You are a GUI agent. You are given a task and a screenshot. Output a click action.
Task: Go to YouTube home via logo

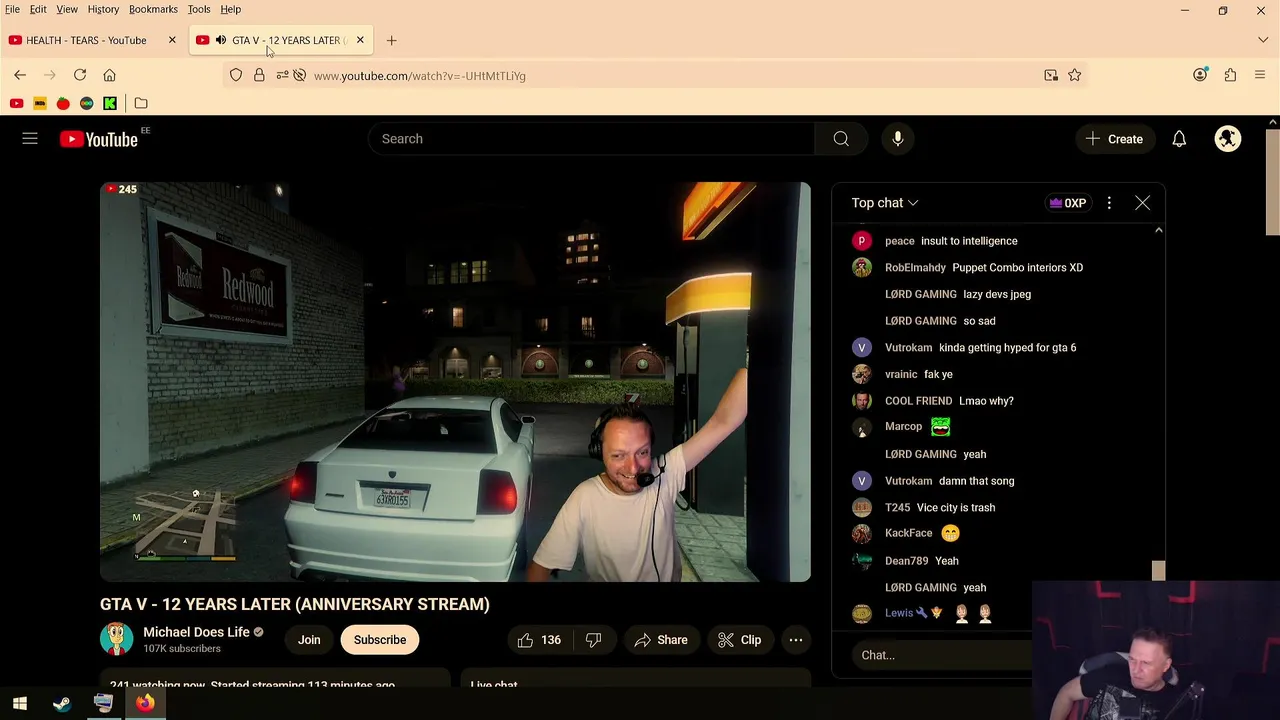point(98,140)
